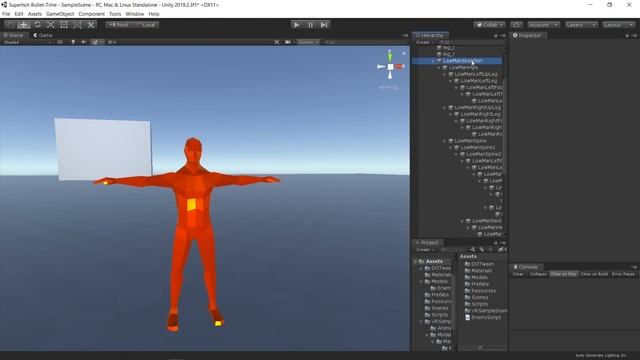Toggle Error Pause in Console
The height and width of the screenshot is (360, 640).
click(x=623, y=274)
